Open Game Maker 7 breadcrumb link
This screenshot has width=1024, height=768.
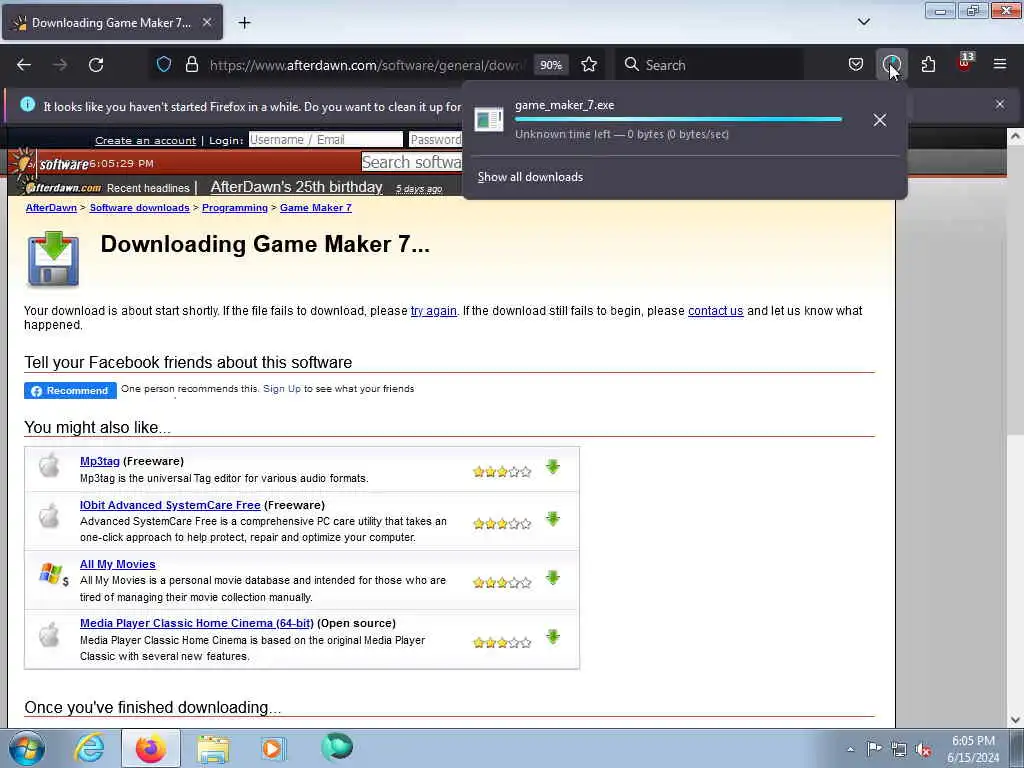315,208
